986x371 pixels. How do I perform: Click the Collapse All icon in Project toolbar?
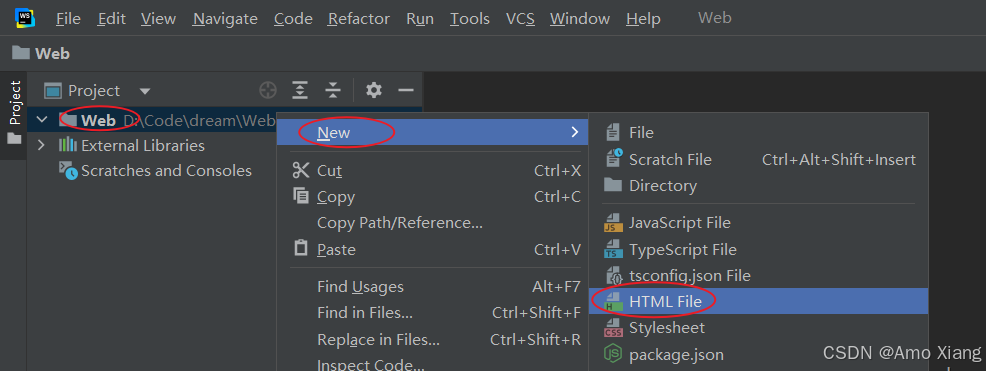click(333, 91)
